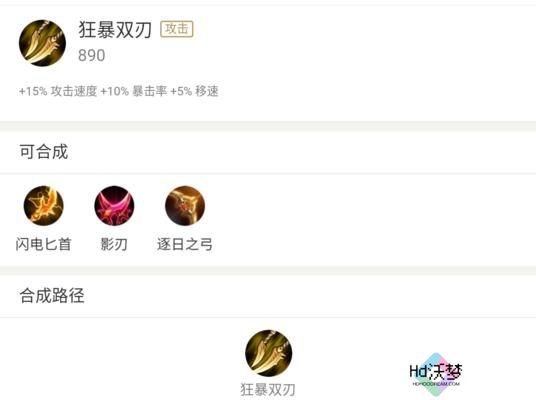
Task: Tap the 890 price value
Action: pos(92,55)
